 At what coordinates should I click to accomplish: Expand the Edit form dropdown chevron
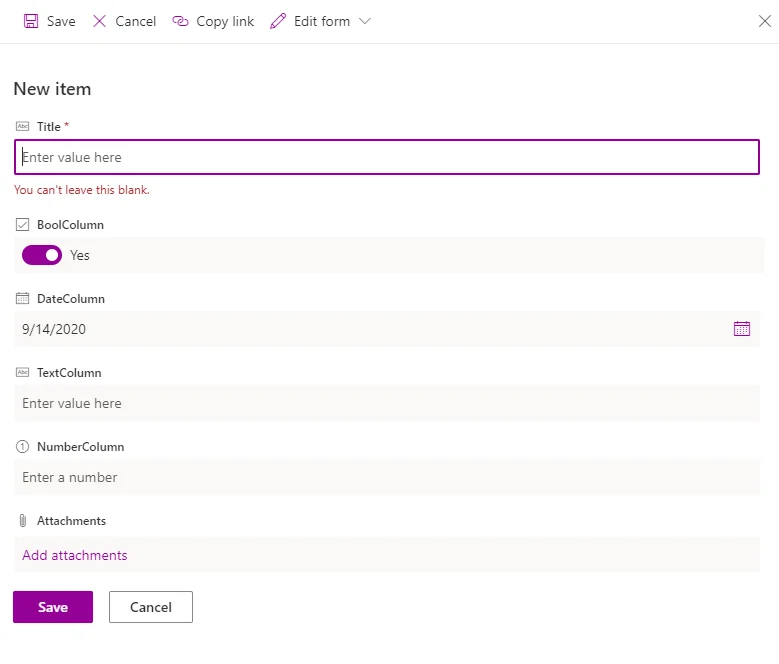coord(364,21)
